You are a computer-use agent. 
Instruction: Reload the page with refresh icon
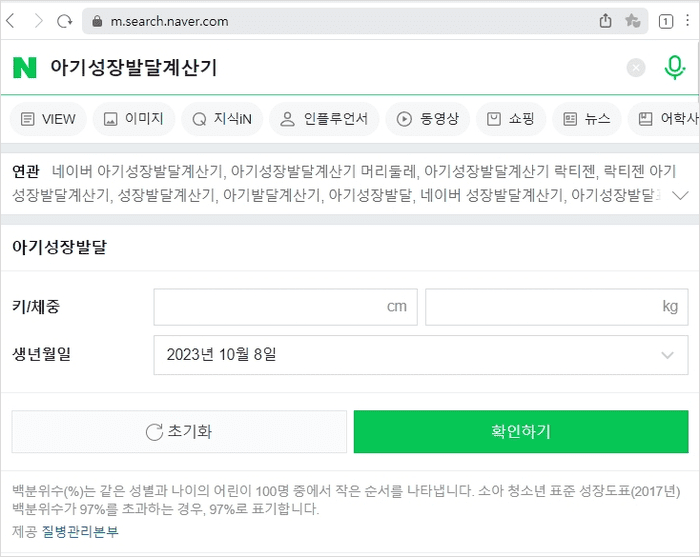[65, 21]
